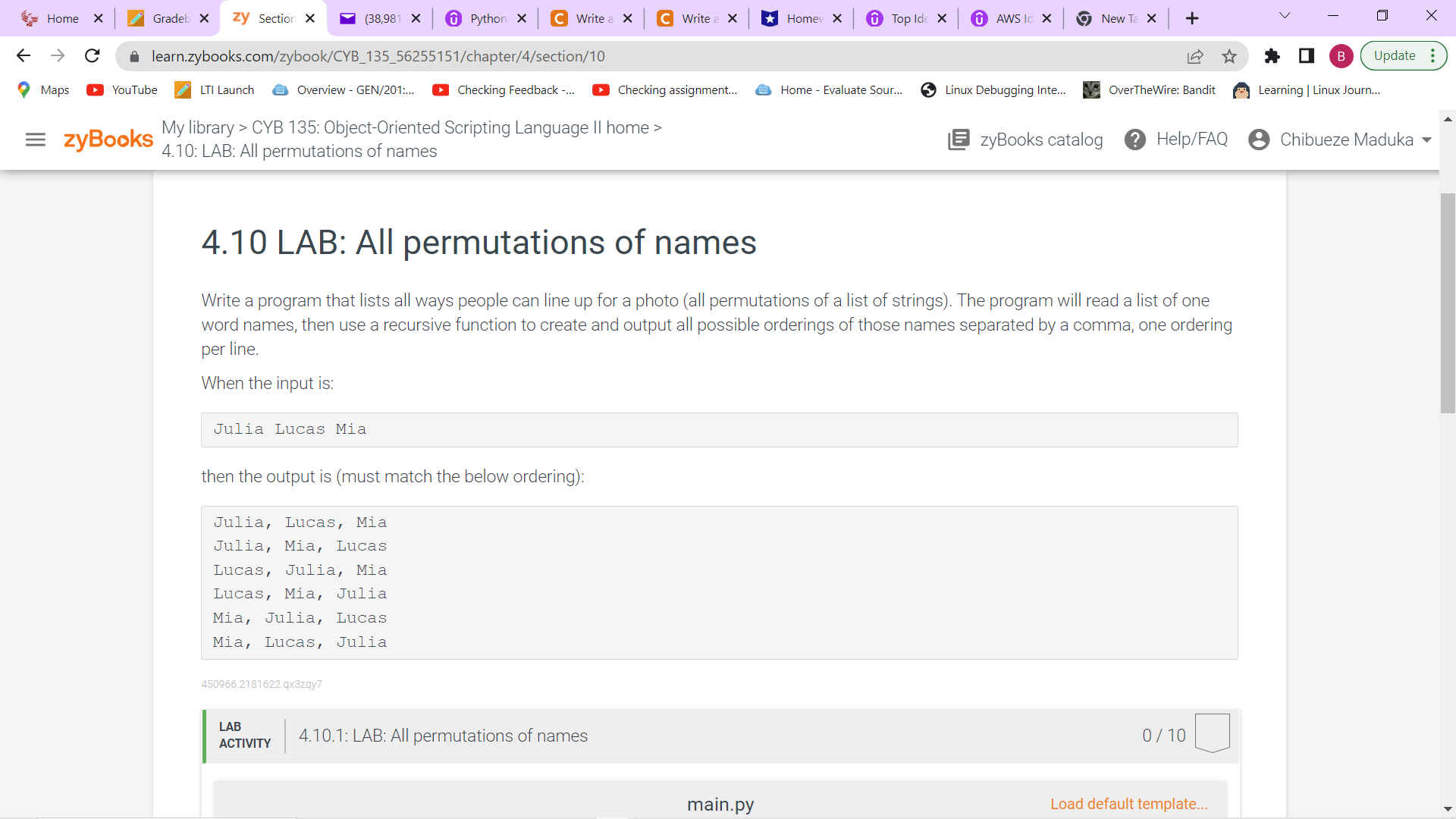
Task: Open the three-dot menu beside Update
Action: point(1432,55)
